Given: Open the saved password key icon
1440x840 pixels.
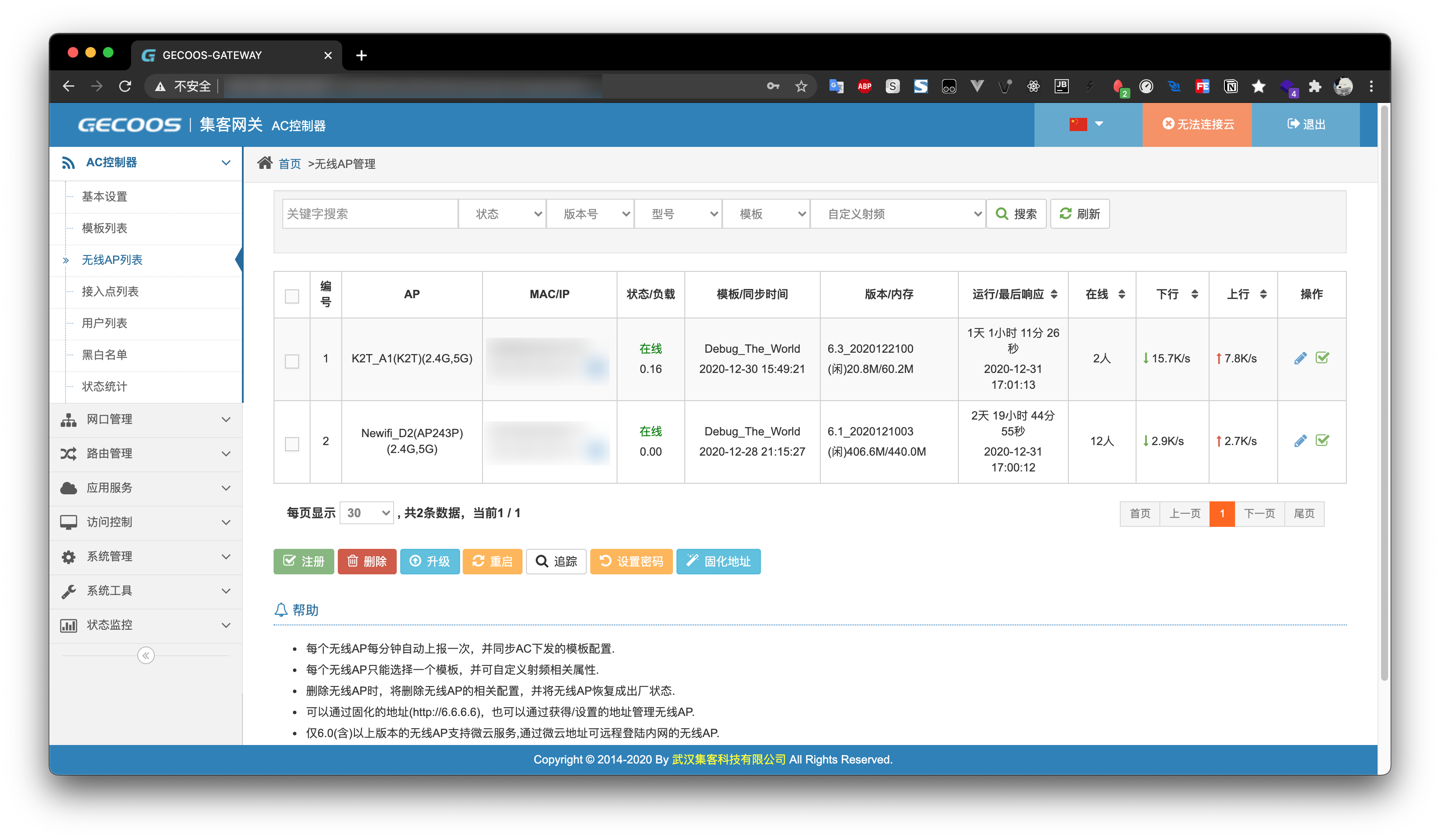Looking at the screenshot, I should coord(773,86).
